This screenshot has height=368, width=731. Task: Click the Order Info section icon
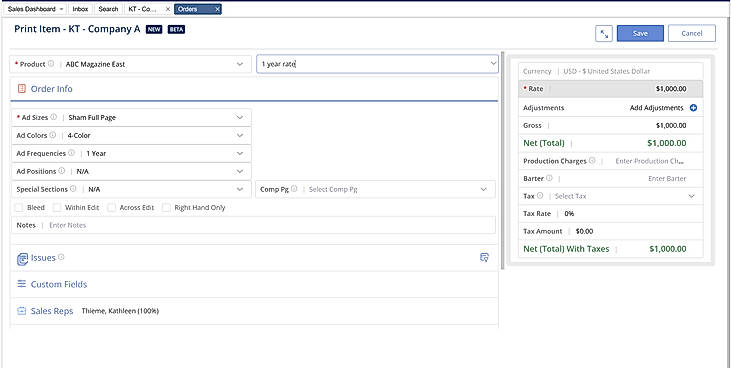pyautogui.click(x=21, y=89)
